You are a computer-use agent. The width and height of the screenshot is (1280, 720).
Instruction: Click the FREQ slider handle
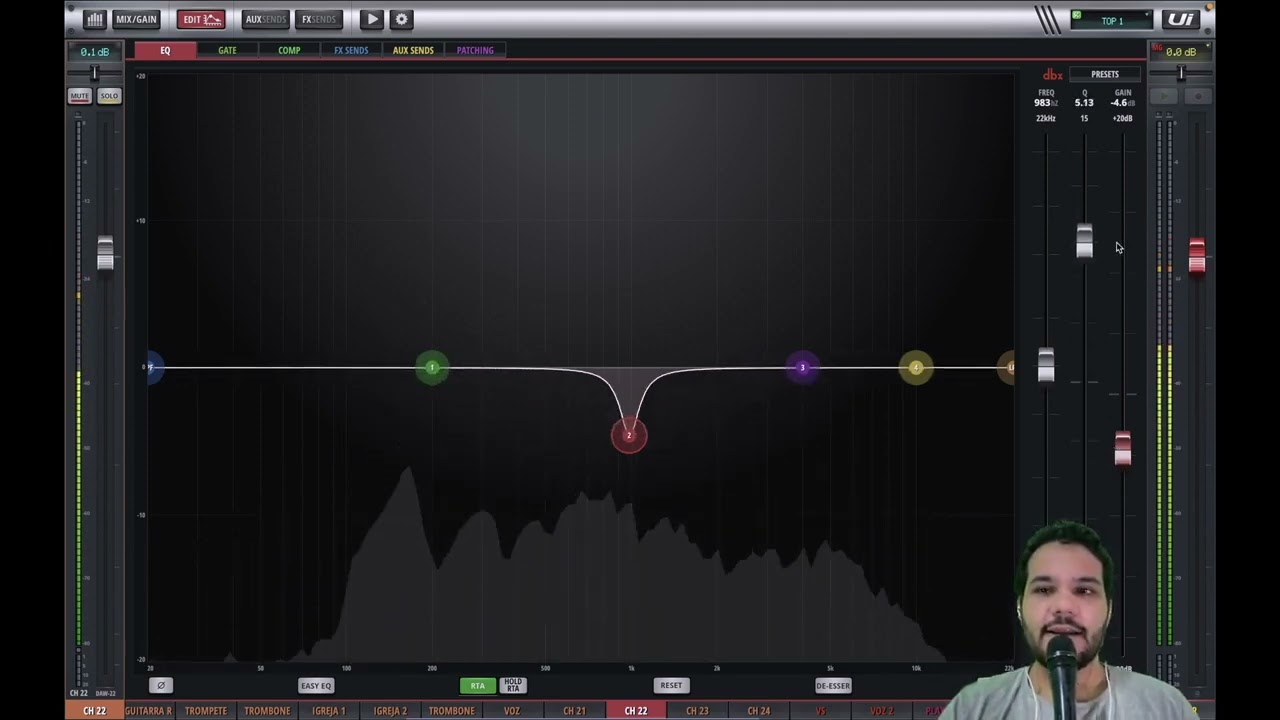(1046, 365)
